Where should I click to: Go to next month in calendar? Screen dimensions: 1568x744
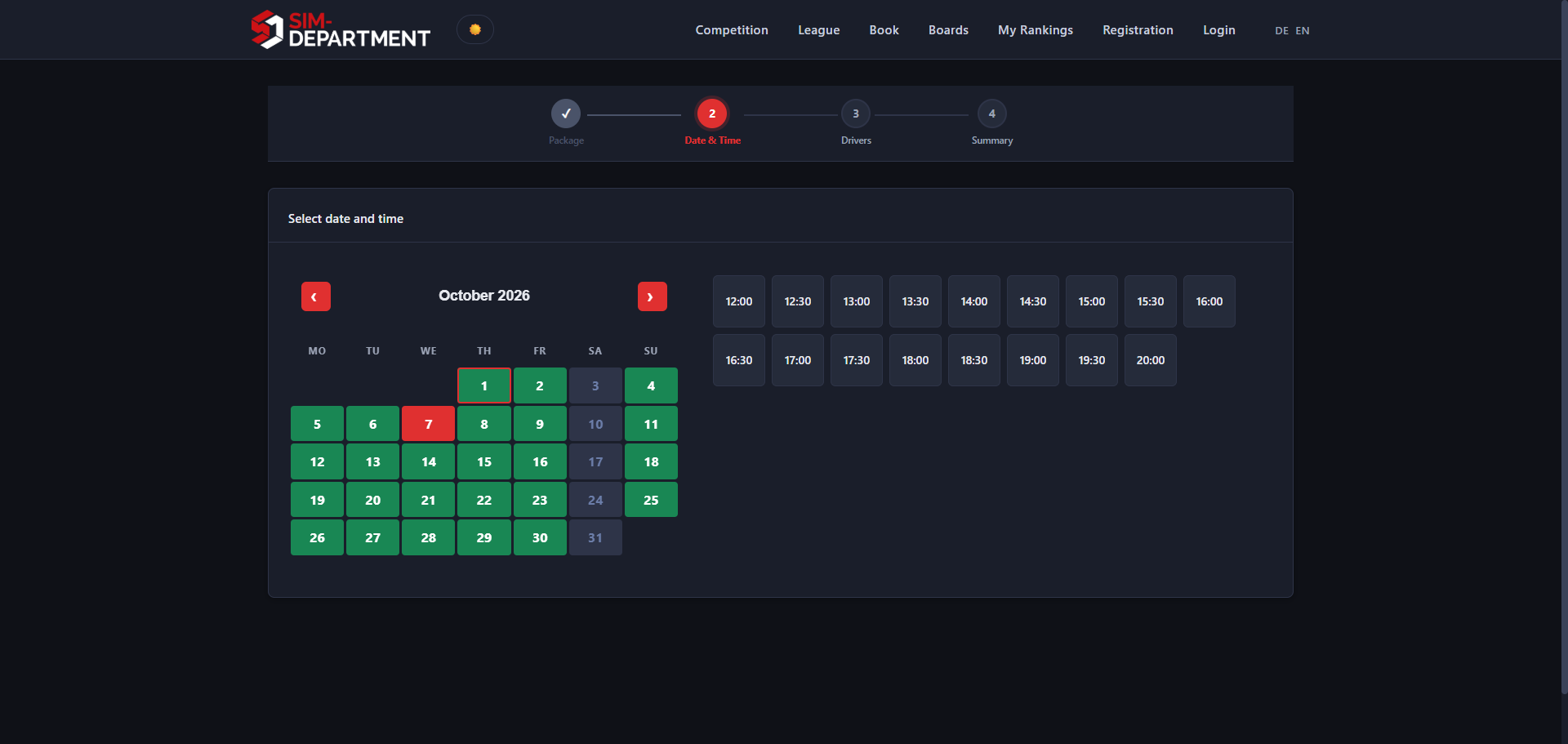pos(653,296)
